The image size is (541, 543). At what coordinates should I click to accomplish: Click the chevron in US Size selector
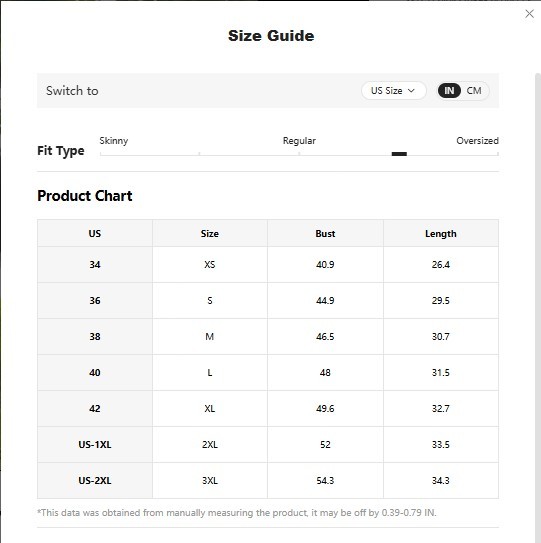point(411,91)
